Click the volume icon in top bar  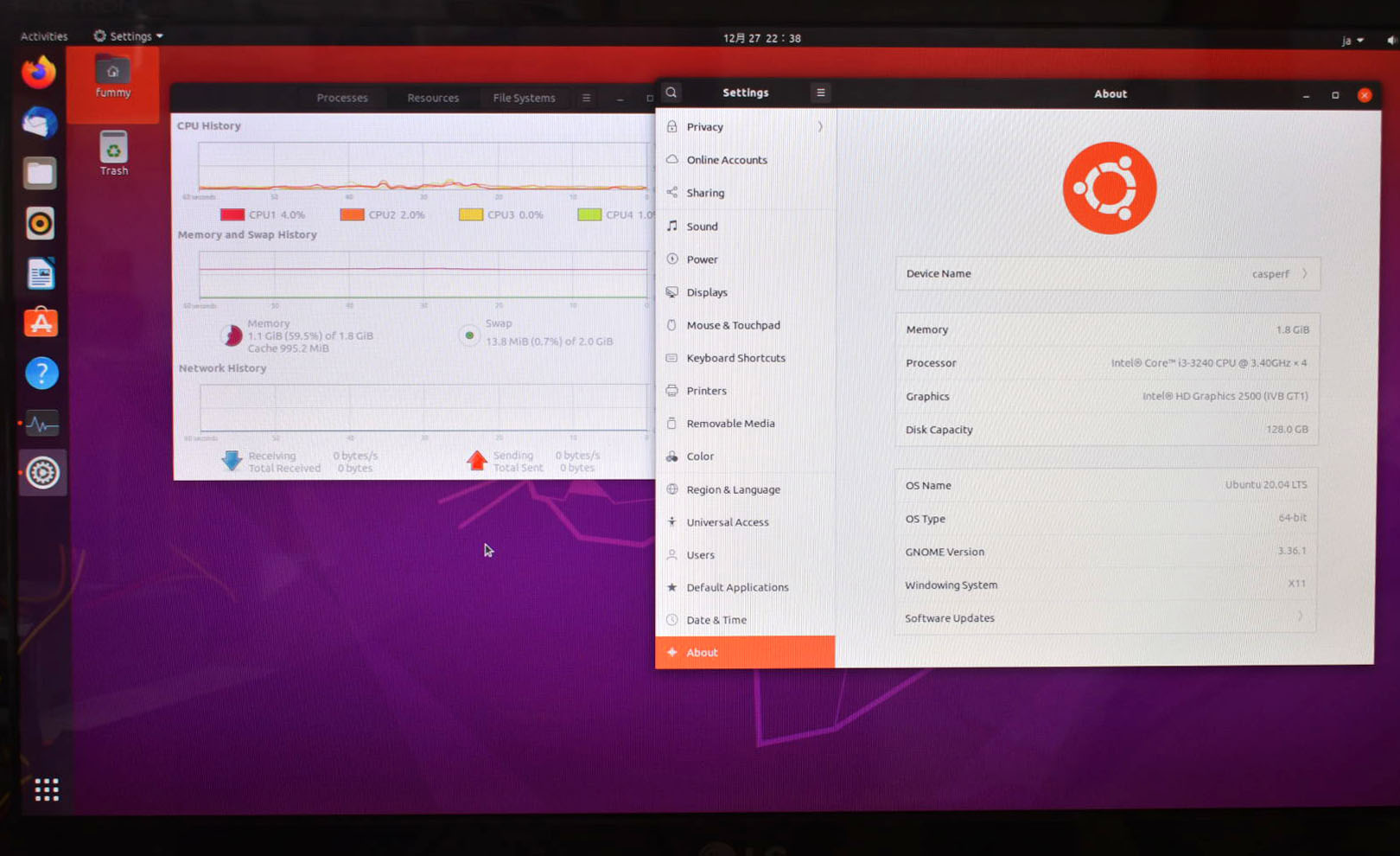click(1391, 41)
